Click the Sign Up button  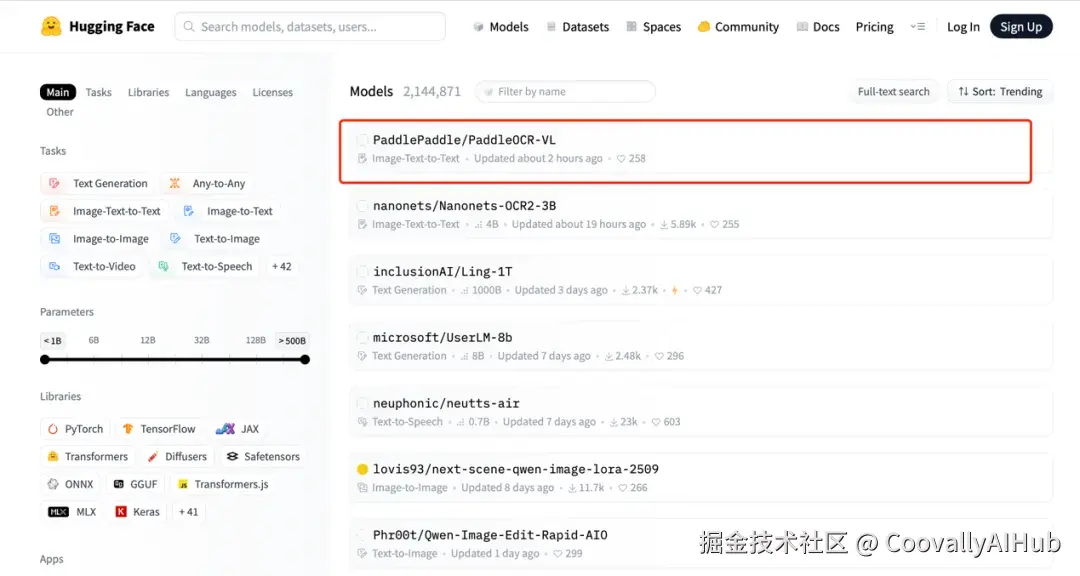[1021, 26]
